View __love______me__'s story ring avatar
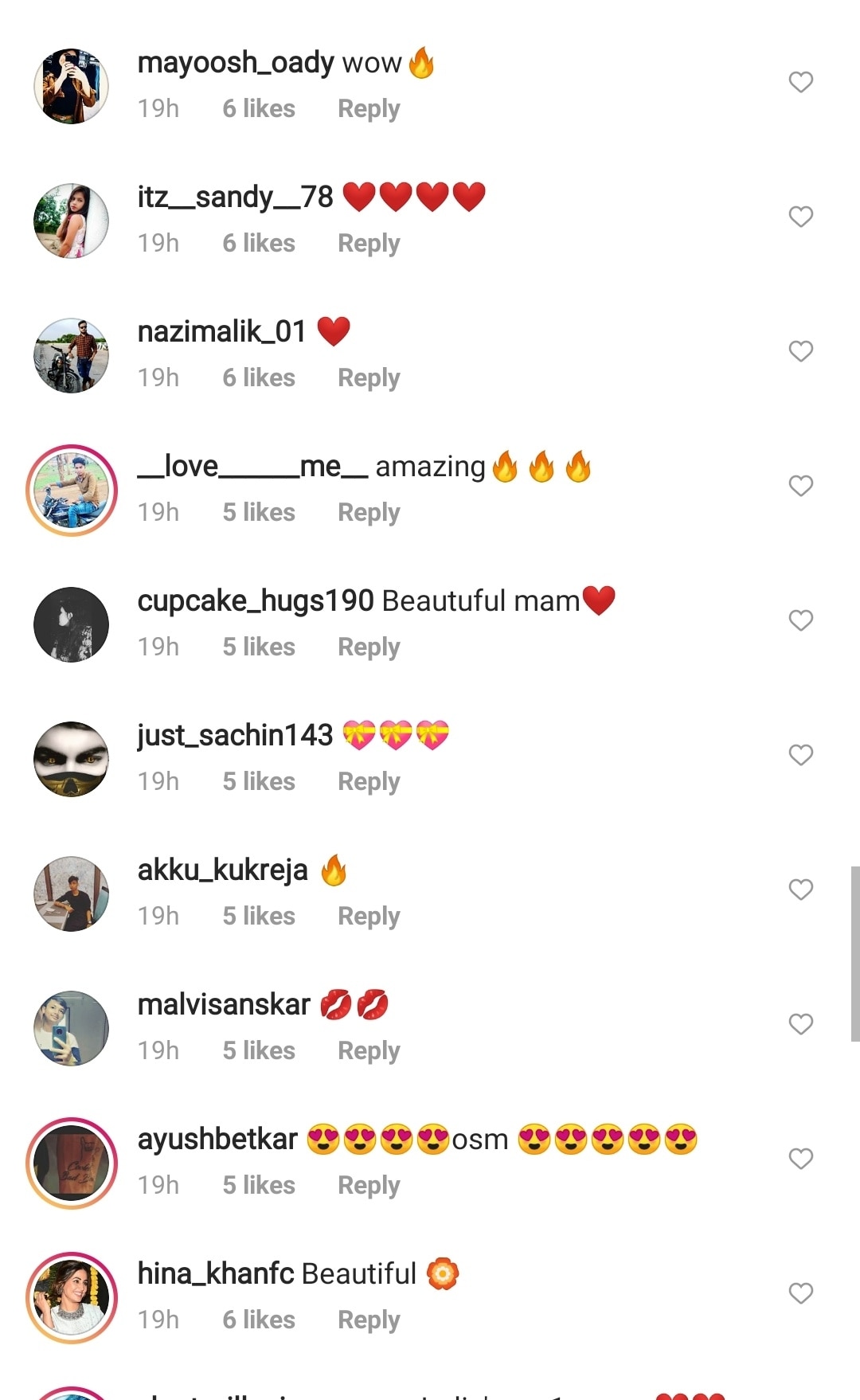 pos(72,490)
